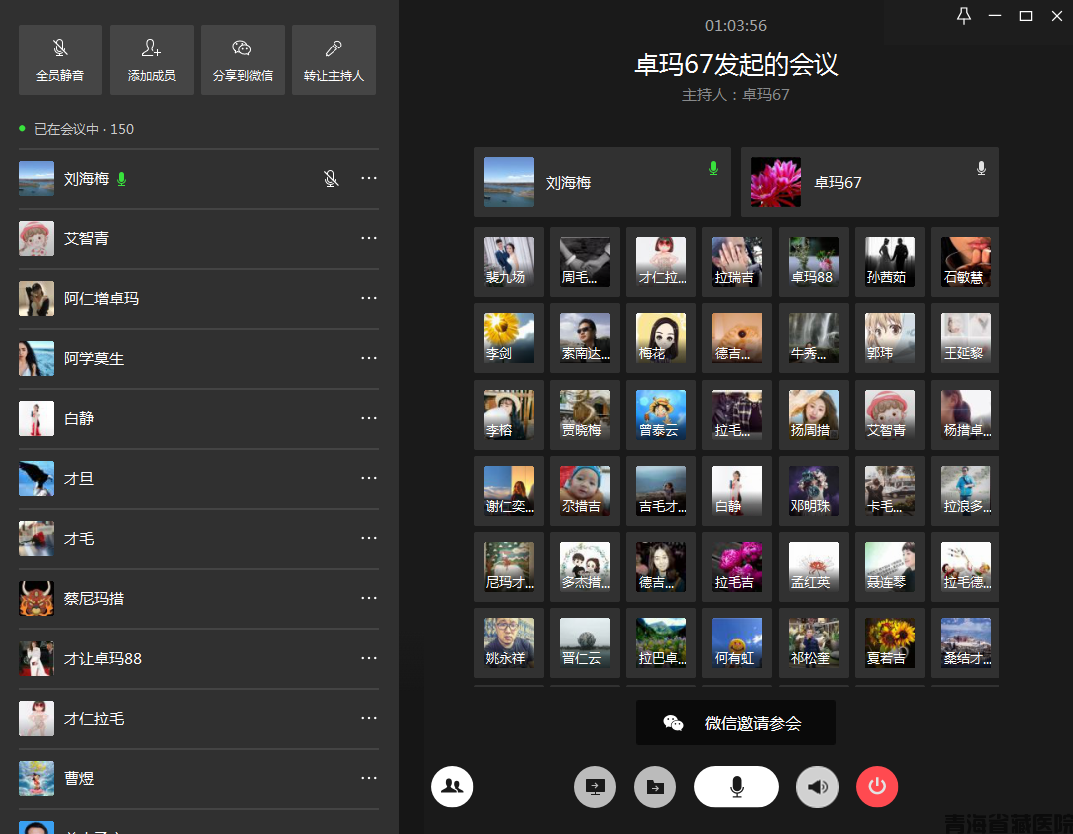Image resolution: width=1073 pixels, height=834 pixels.
Task: Toggle the speaker sound button
Action: coord(817,787)
